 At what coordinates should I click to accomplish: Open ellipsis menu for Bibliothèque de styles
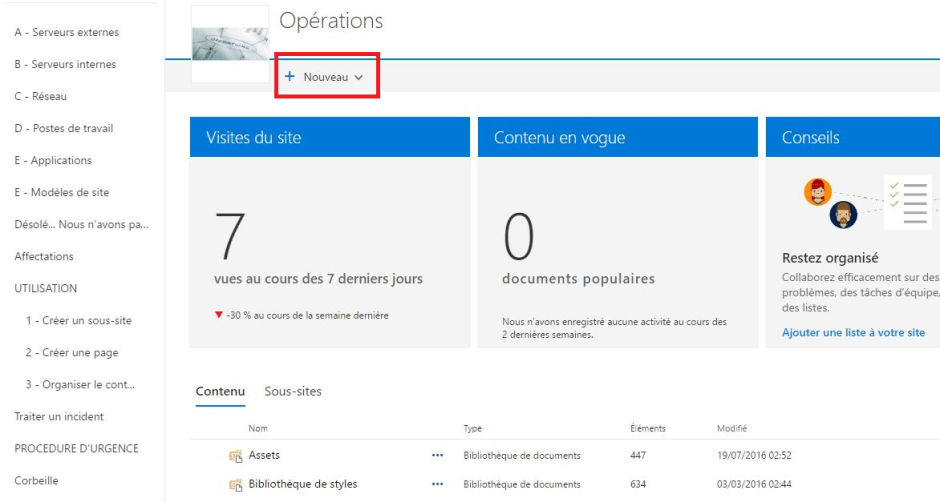pos(437,485)
